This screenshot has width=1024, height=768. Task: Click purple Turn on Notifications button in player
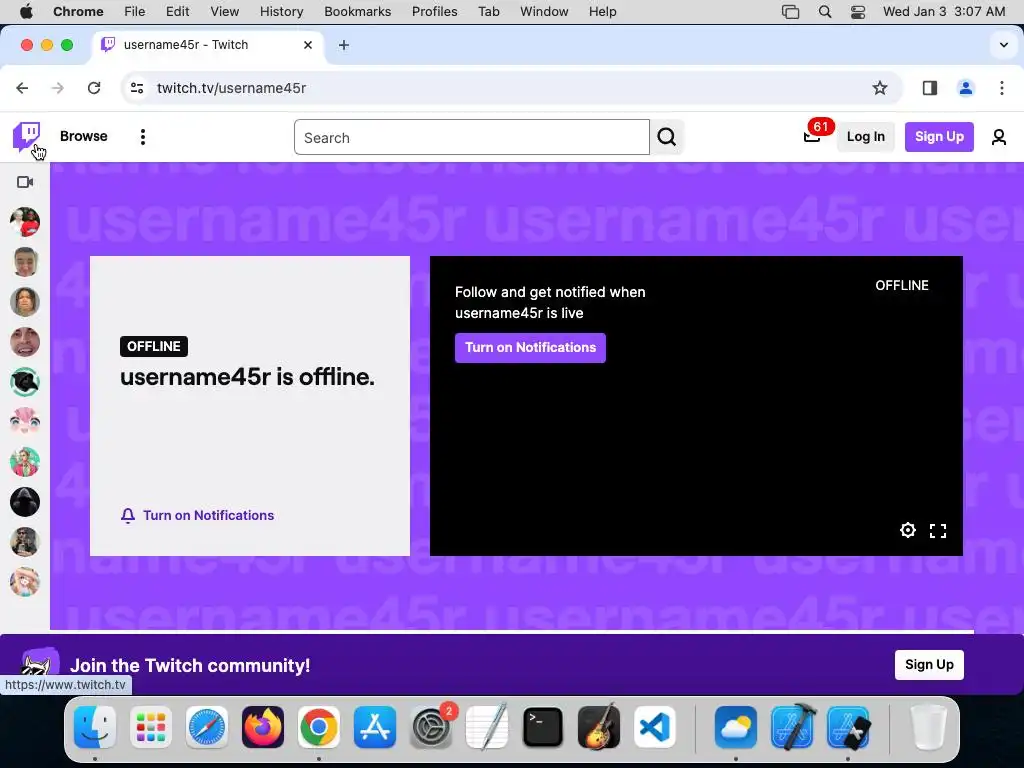(x=530, y=347)
